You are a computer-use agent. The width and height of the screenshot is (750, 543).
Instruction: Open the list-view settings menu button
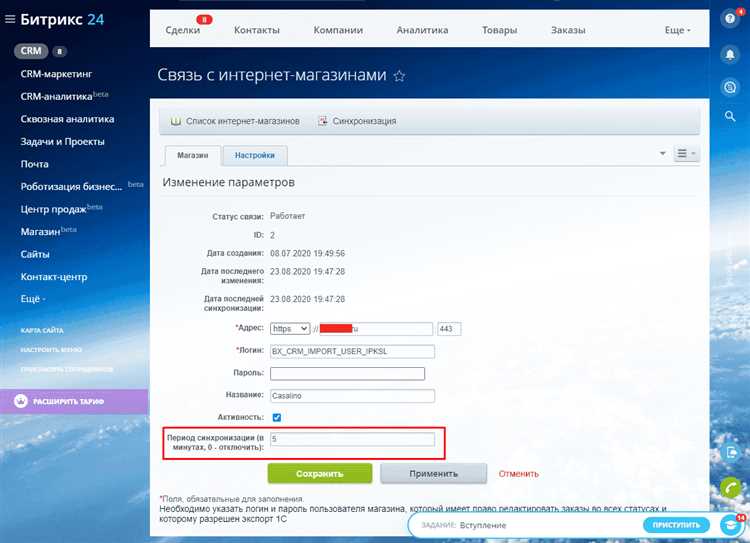(686, 154)
